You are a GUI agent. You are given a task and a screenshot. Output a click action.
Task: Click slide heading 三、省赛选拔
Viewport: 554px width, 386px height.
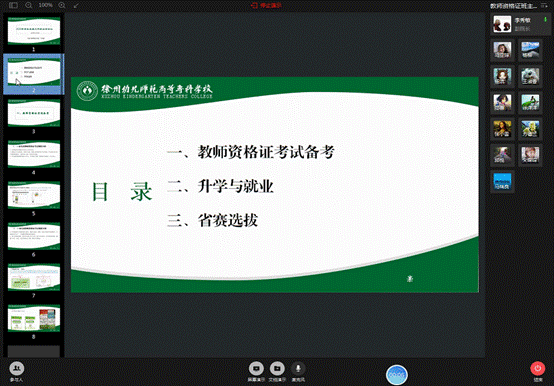(212, 220)
